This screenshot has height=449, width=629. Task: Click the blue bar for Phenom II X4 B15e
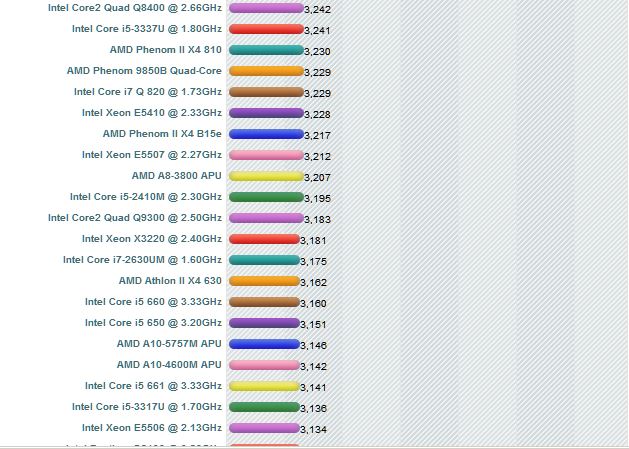[266, 134]
